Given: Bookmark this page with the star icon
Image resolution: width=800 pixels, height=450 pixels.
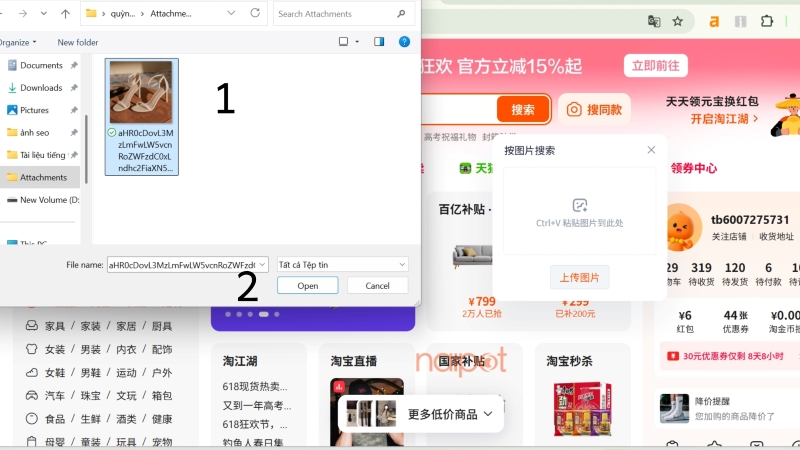Looking at the screenshot, I should click(x=677, y=21).
